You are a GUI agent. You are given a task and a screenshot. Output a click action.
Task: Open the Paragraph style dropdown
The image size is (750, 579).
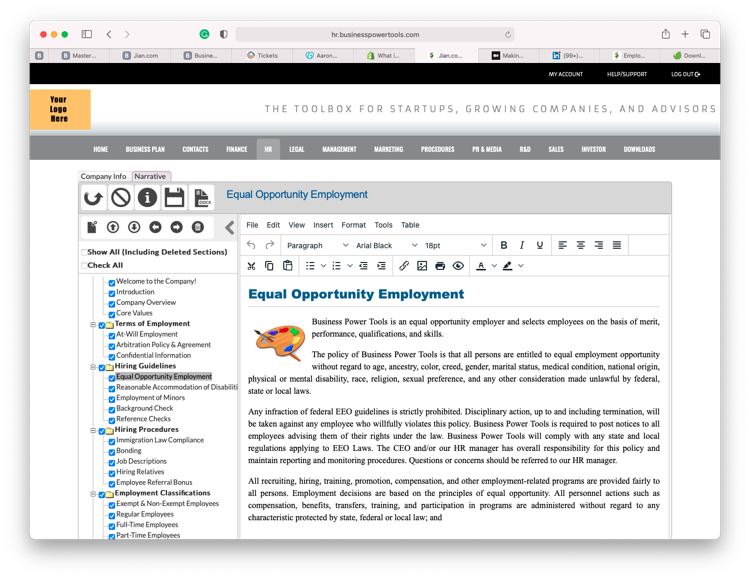pyautogui.click(x=317, y=245)
